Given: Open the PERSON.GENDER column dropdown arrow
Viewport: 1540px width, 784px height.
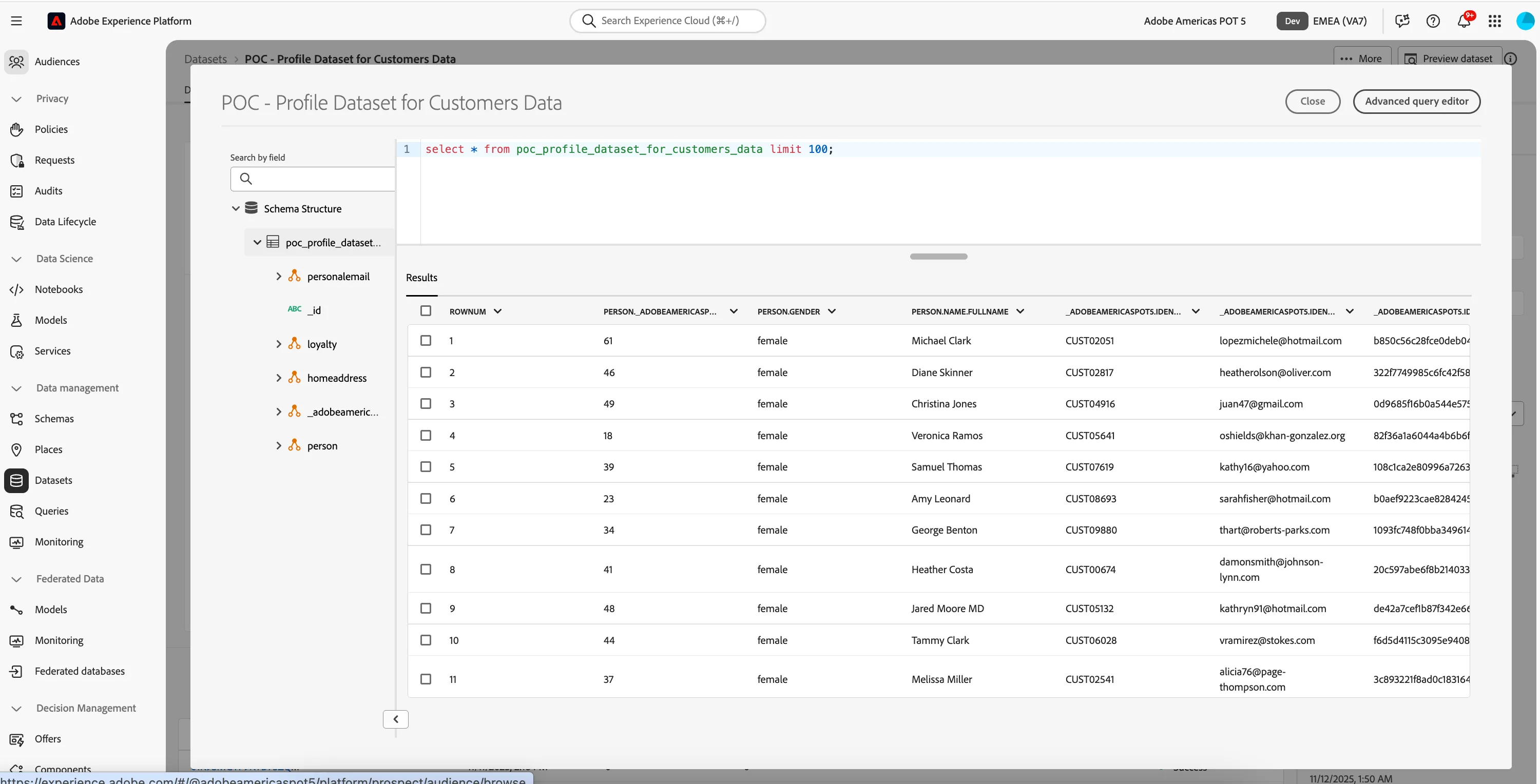Looking at the screenshot, I should coord(832,311).
